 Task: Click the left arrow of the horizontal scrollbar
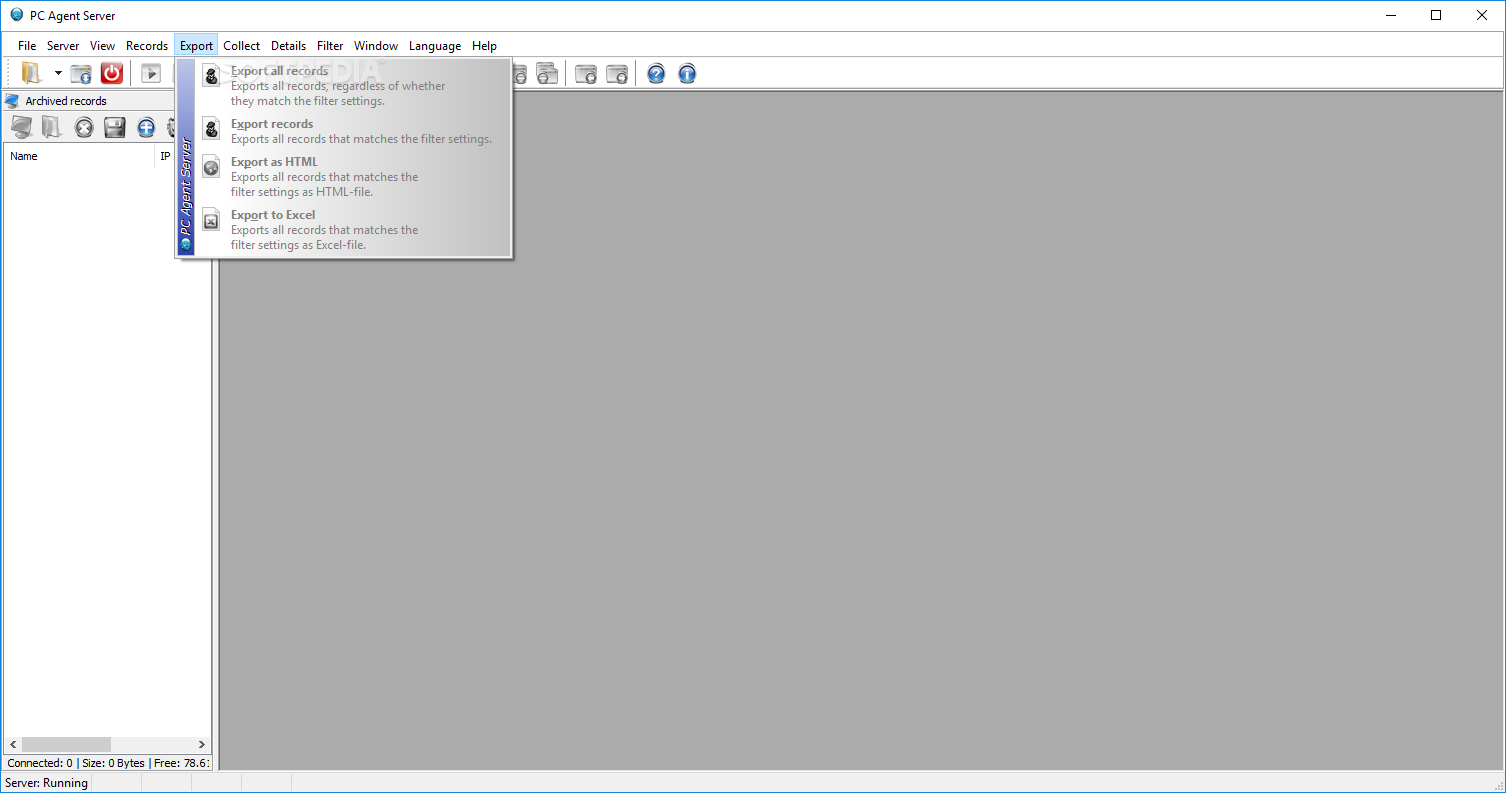point(13,745)
